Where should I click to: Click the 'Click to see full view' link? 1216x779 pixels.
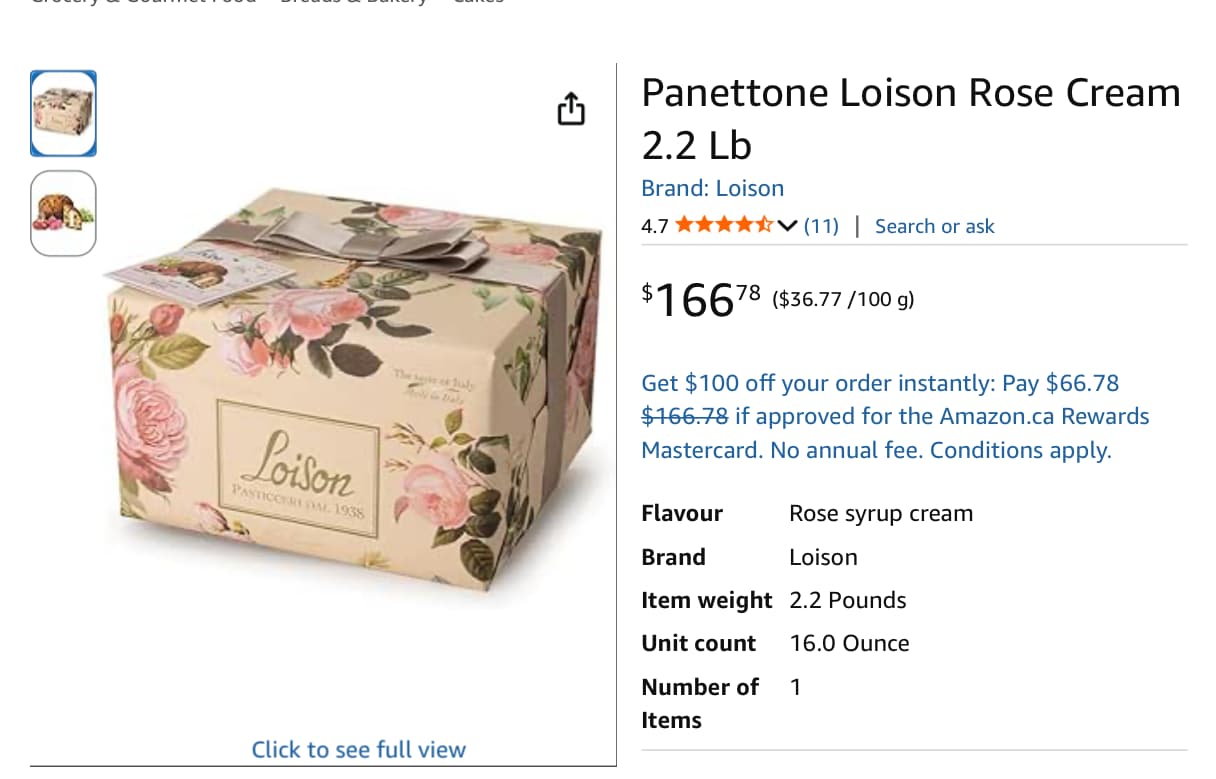click(358, 749)
